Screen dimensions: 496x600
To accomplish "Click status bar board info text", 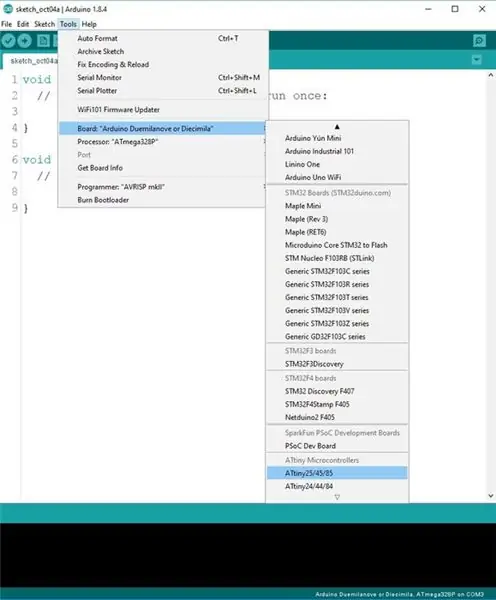I will pos(400,594).
